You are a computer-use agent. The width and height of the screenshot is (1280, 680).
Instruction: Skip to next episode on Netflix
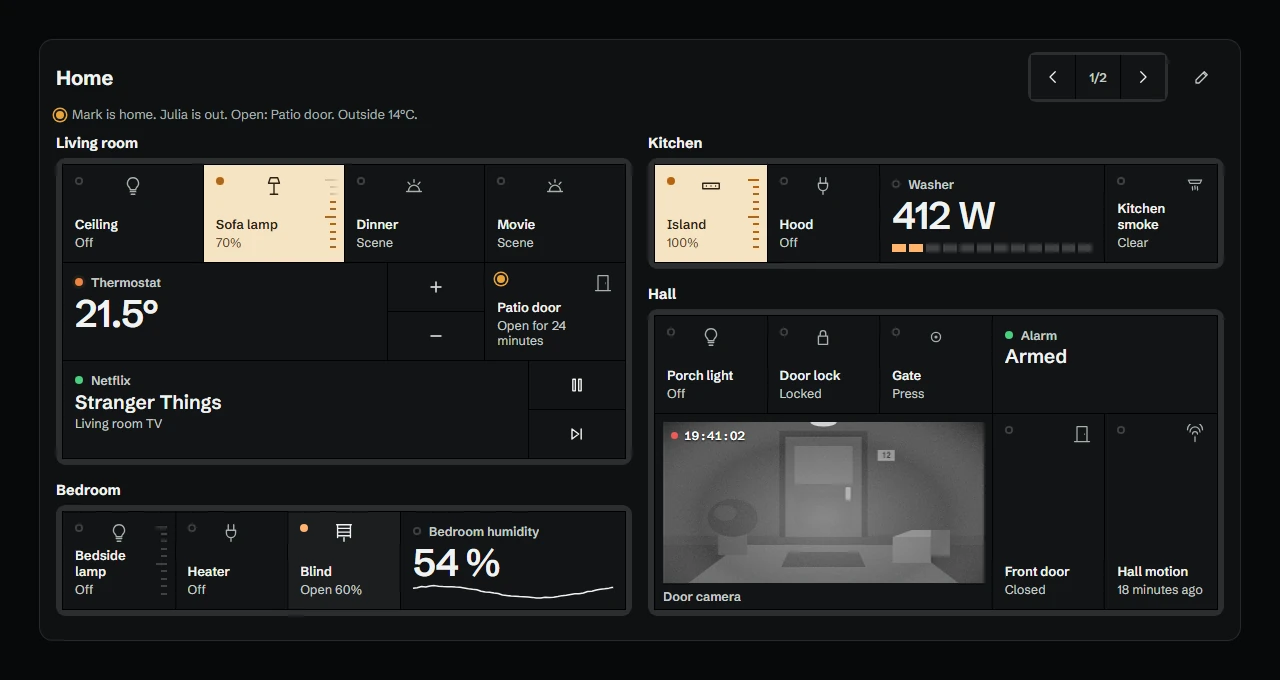click(x=577, y=434)
